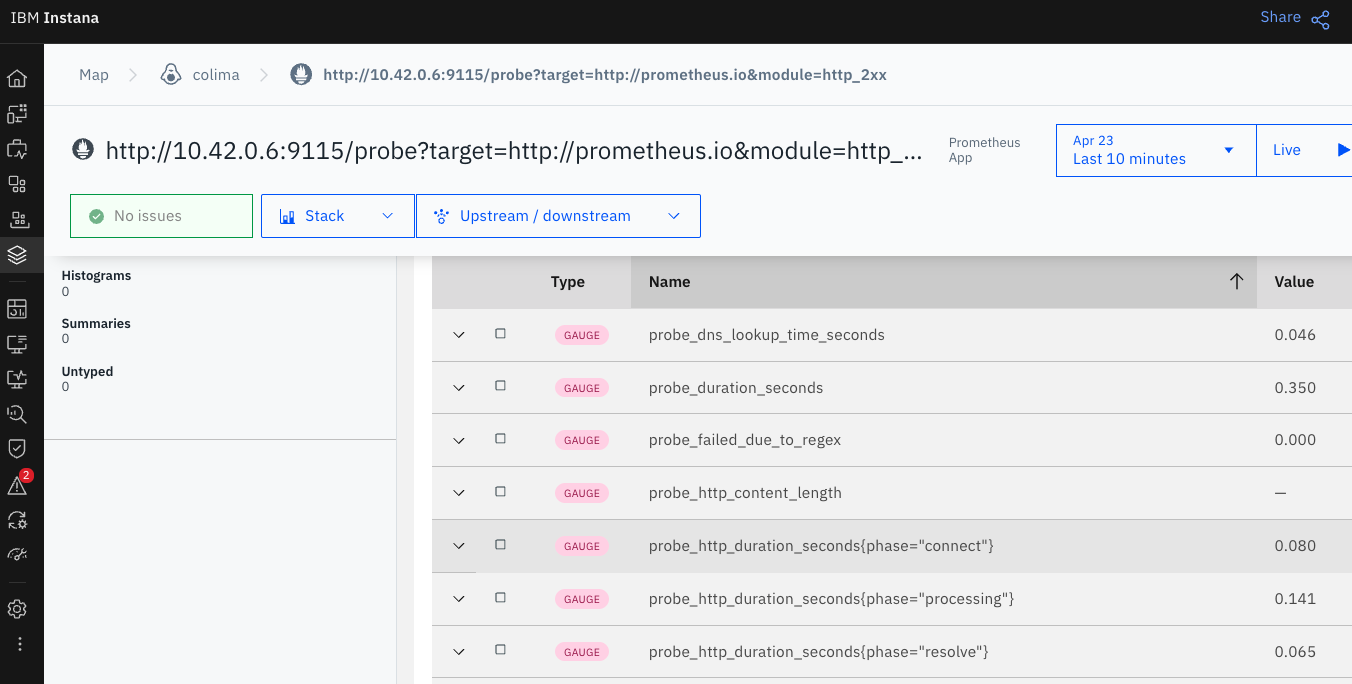The height and width of the screenshot is (684, 1352).
Task: Open the sidebar icon directly above the stacked layers
Action: click(x=17, y=220)
